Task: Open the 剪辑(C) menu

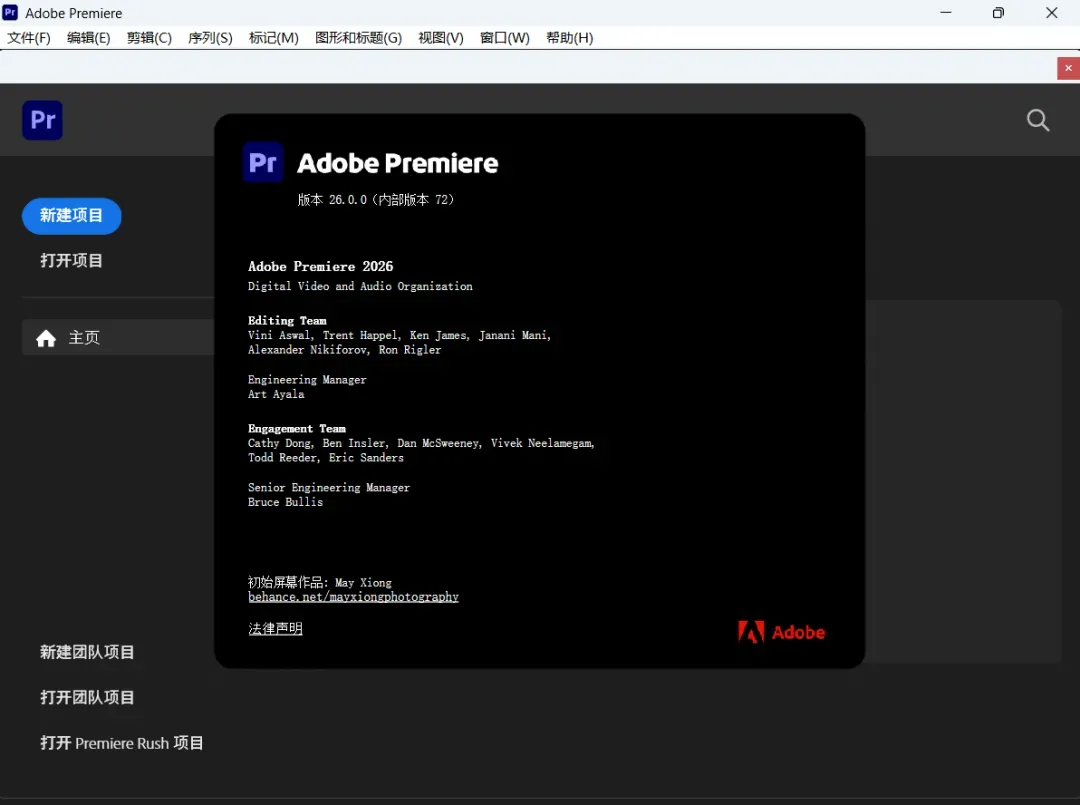Action: [x=149, y=38]
